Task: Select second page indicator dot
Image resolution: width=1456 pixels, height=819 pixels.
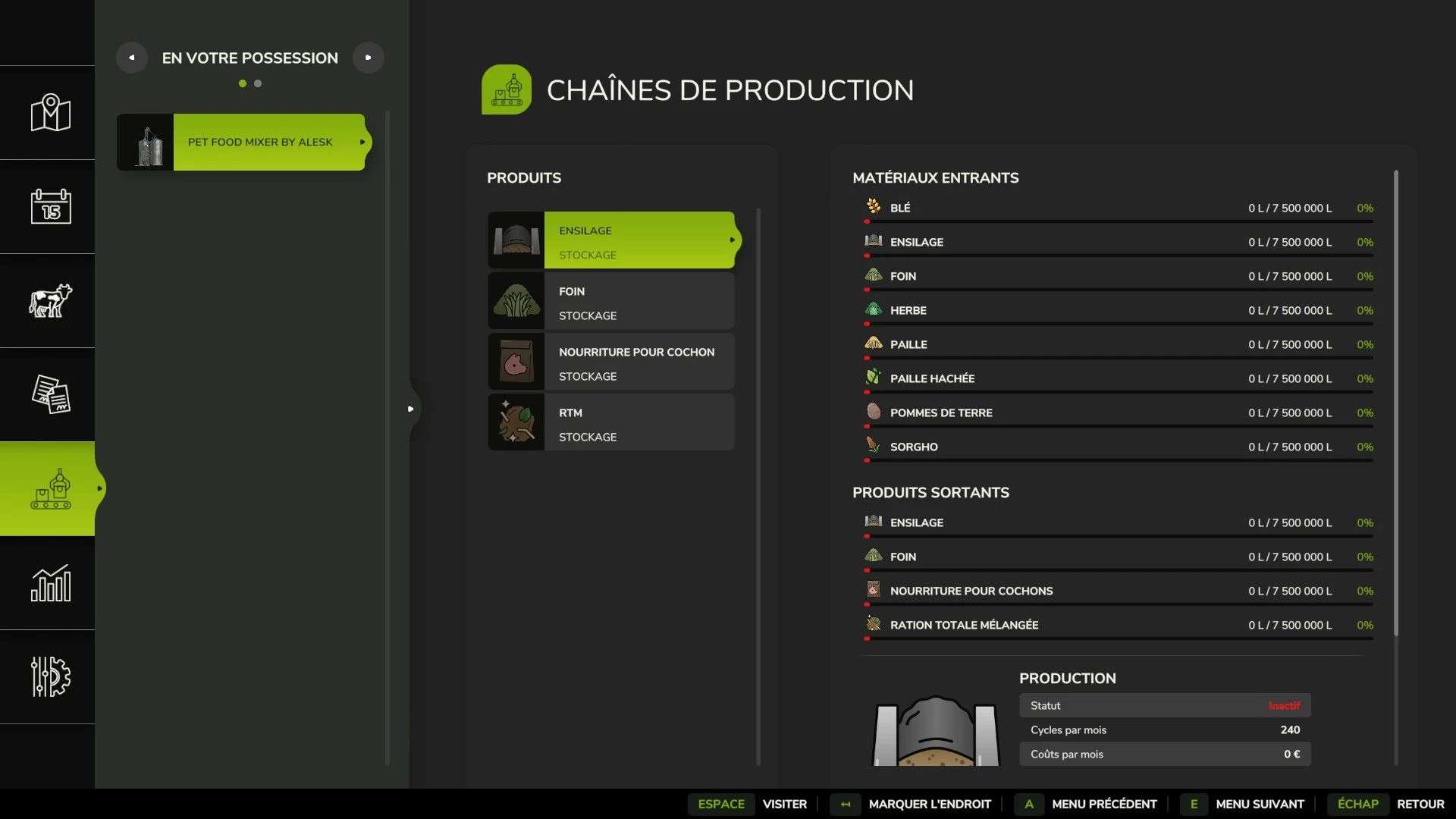Action: [x=258, y=83]
